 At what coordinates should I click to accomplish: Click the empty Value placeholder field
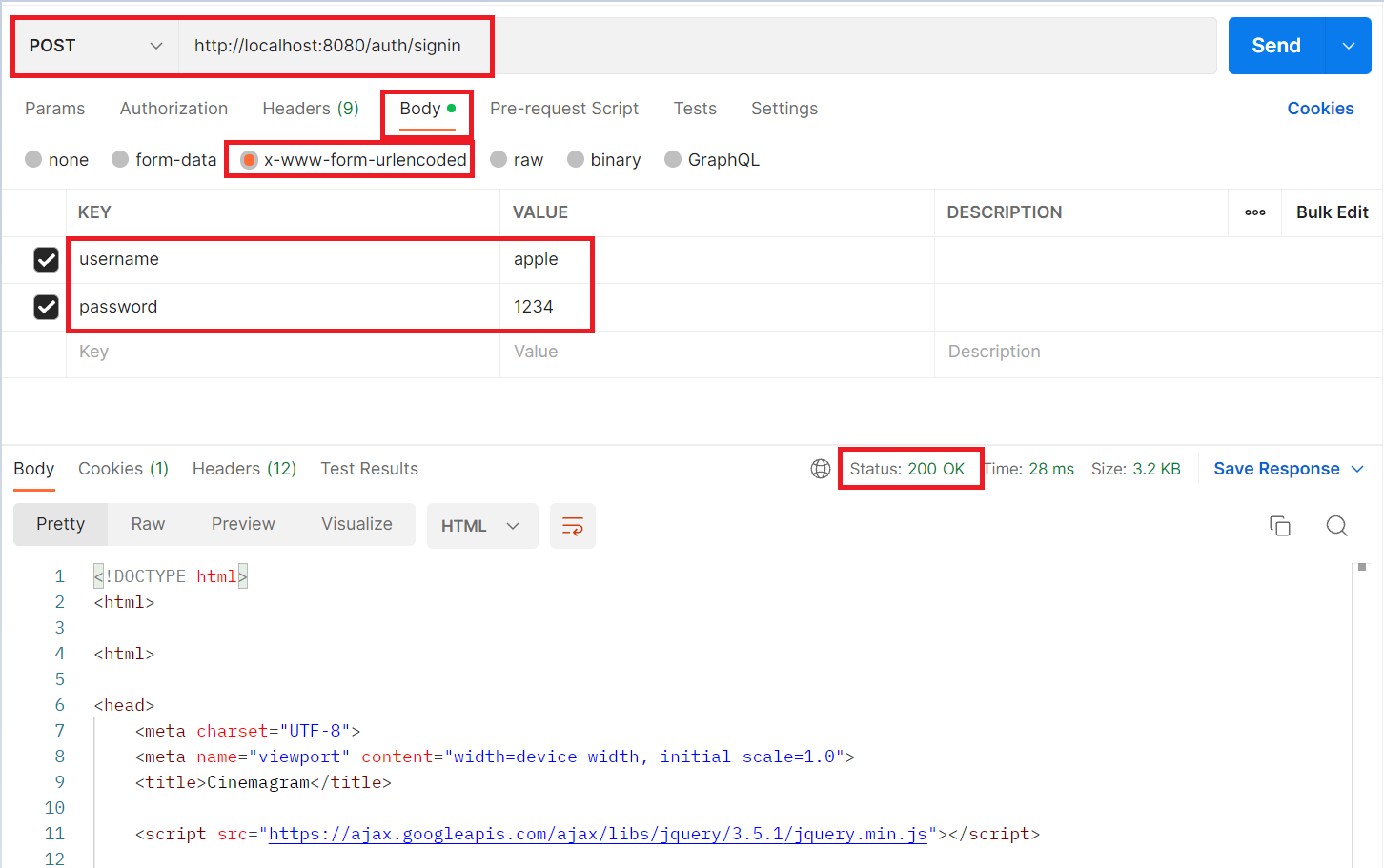point(717,352)
